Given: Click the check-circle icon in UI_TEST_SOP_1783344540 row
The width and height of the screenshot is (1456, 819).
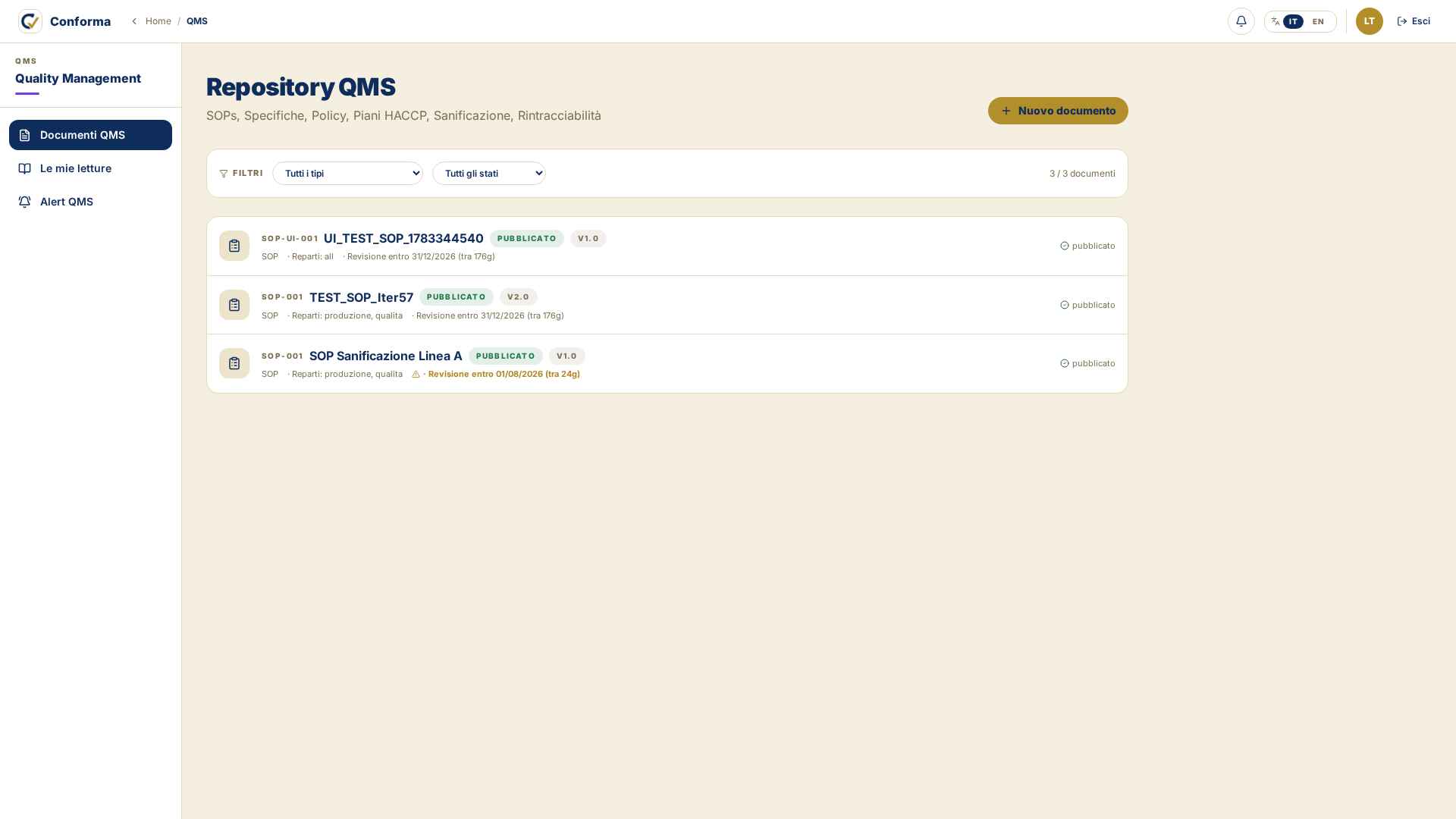Looking at the screenshot, I should (x=1065, y=246).
